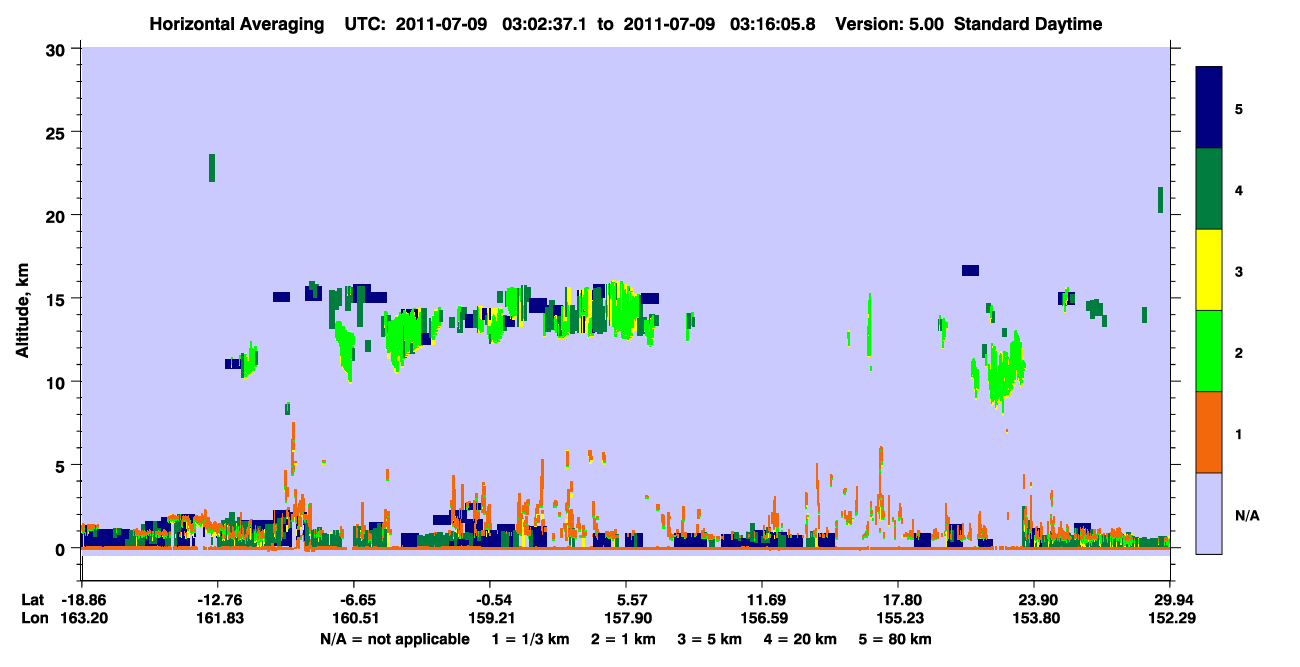Click the y-axis tick label 30
The height and width of the screenshot is (667, 1300).
(58, 49)
